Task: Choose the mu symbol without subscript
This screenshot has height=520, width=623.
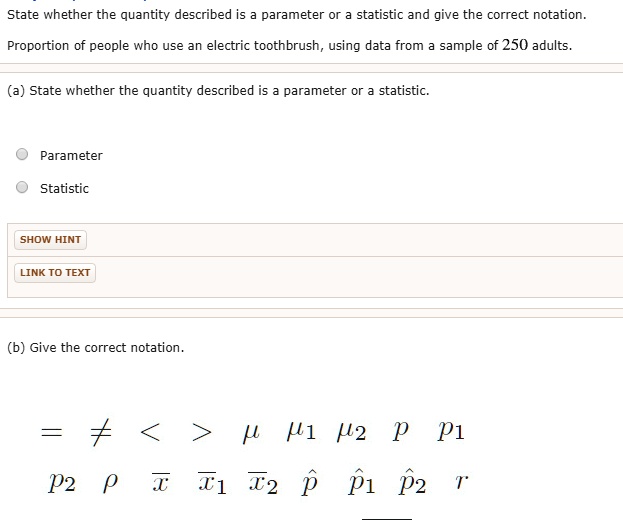Action: coord(250,433)
